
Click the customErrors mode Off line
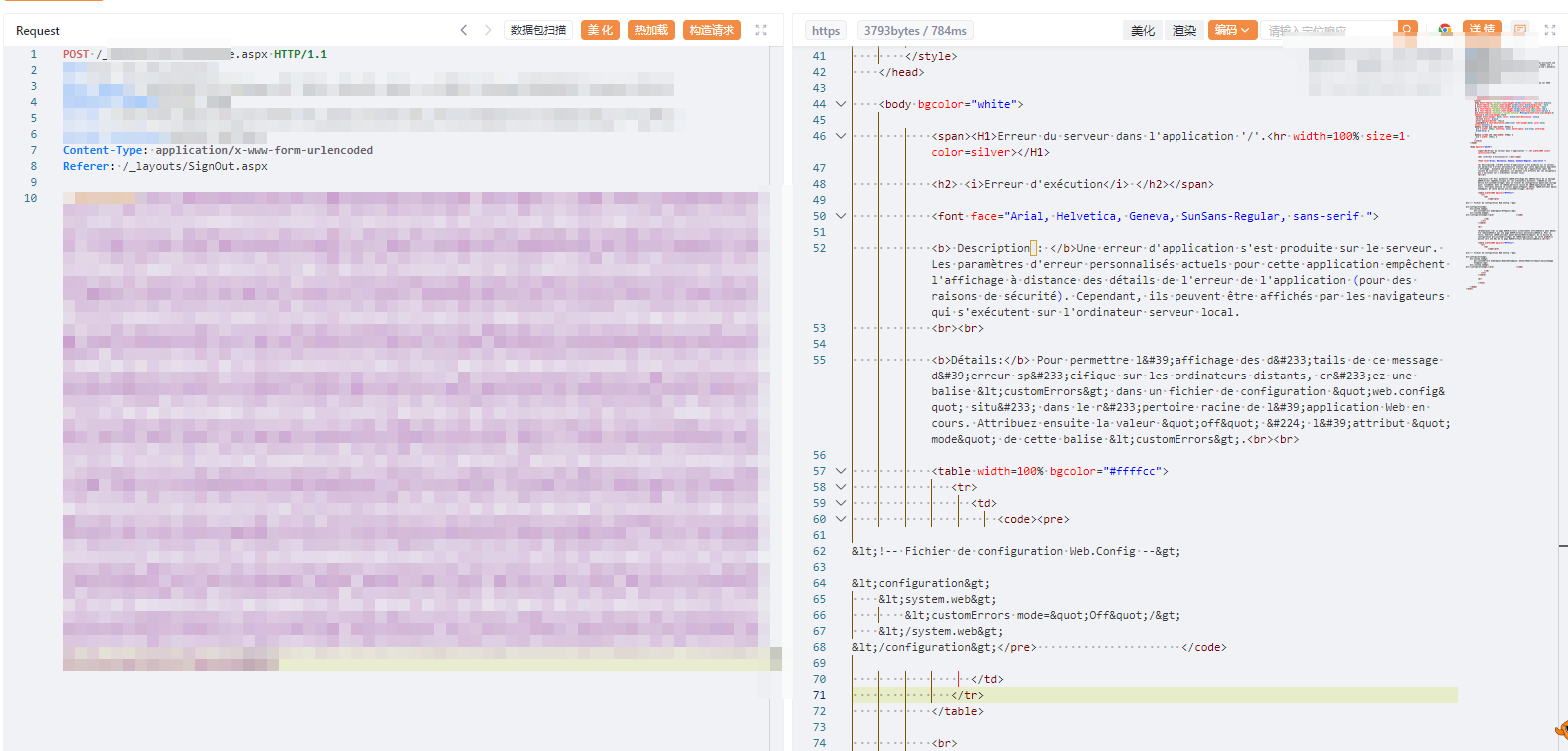[1042, 615]
